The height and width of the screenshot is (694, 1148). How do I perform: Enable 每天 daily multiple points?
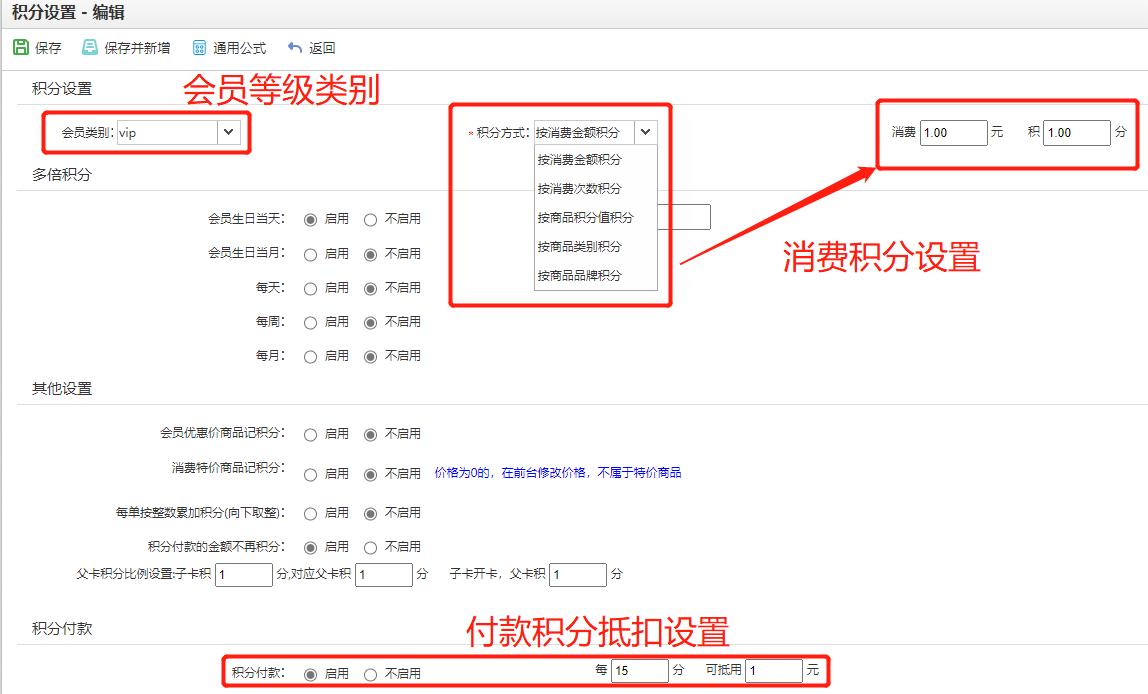[x=311, y=287]
